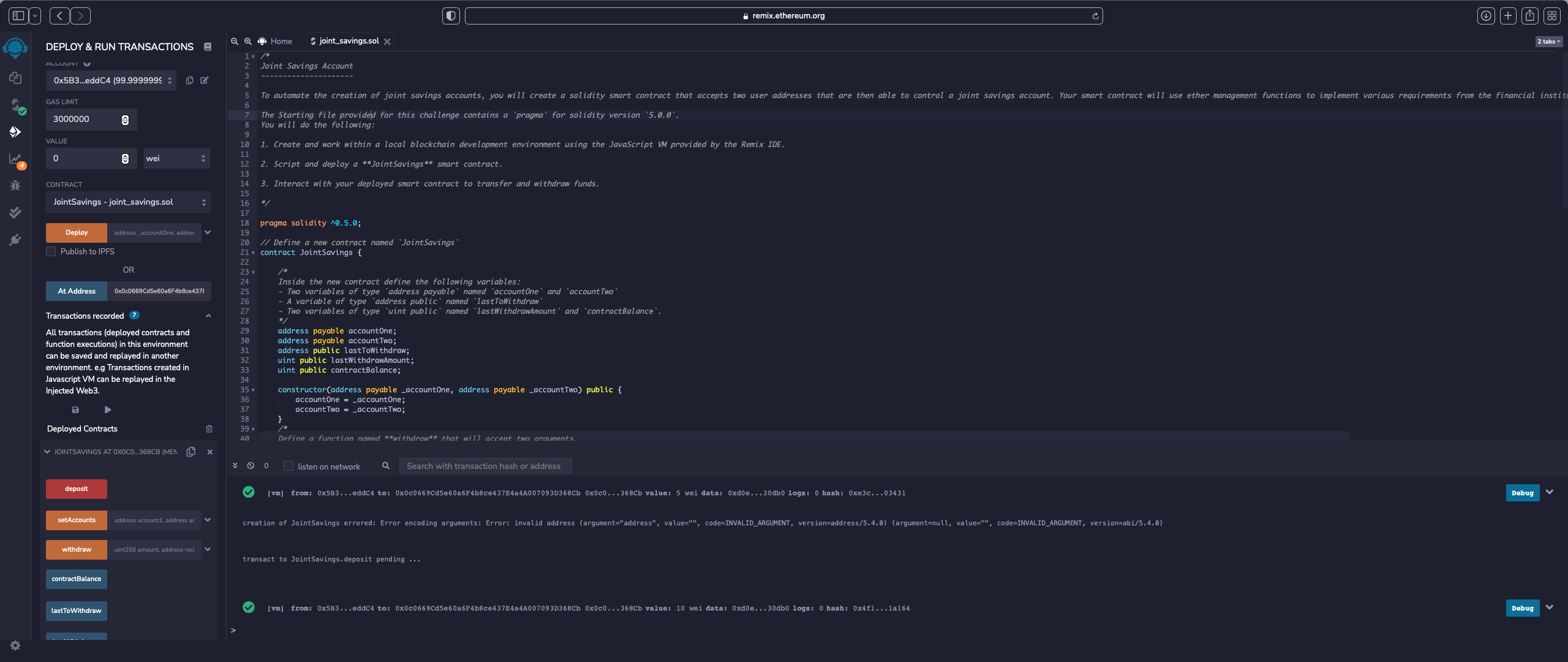
Task: Increment the Gas Limit stepper
Action: [125, 116]
